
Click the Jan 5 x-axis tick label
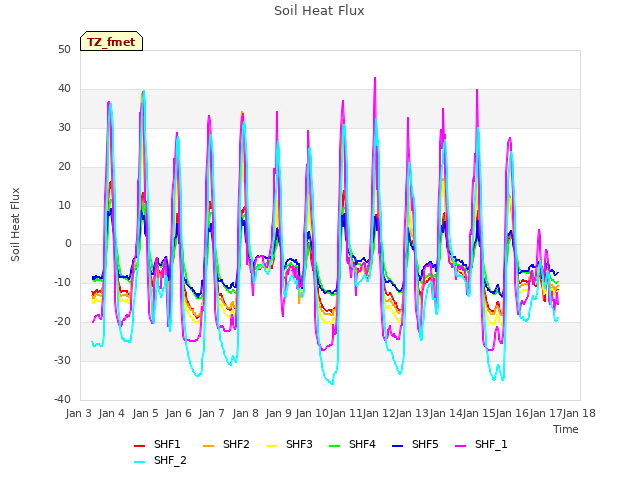(x=145, y=413)
